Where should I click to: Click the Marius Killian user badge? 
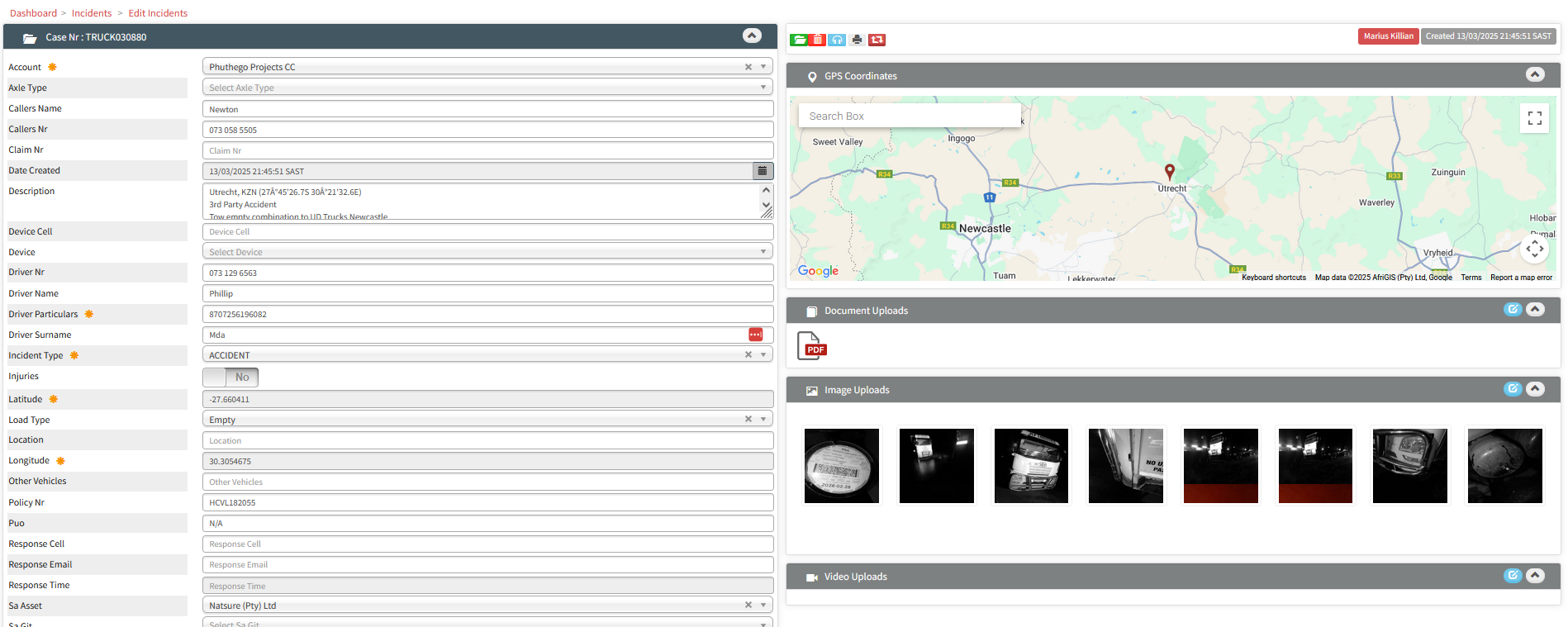pyautogui.click(x=1388, y=36)
